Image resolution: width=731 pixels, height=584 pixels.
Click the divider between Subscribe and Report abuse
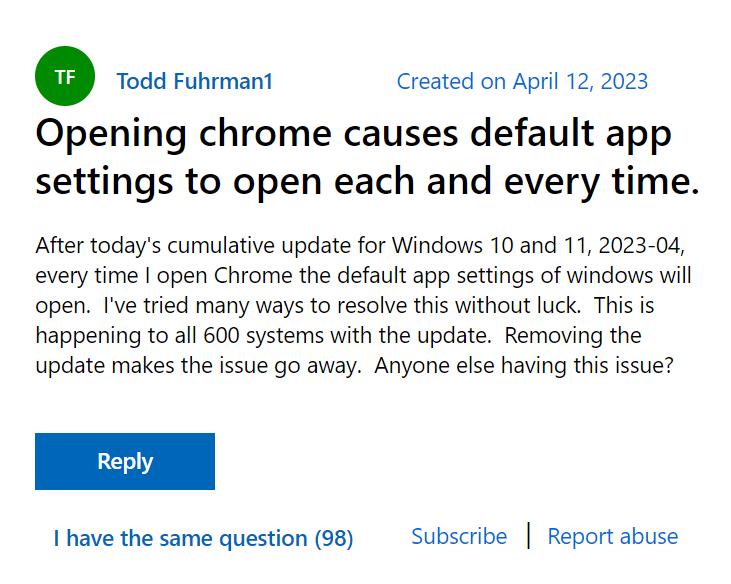(x=528, y=535)
